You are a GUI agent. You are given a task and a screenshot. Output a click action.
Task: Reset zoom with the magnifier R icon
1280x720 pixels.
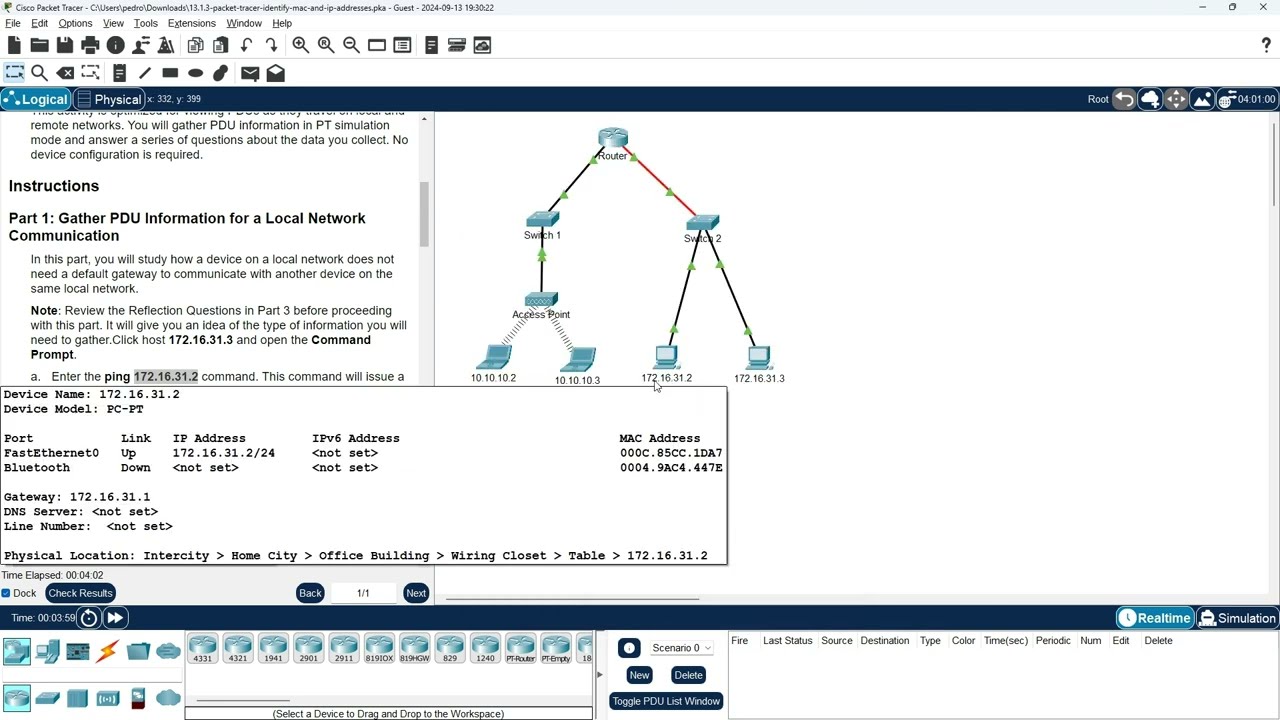(x=326, y=45)
